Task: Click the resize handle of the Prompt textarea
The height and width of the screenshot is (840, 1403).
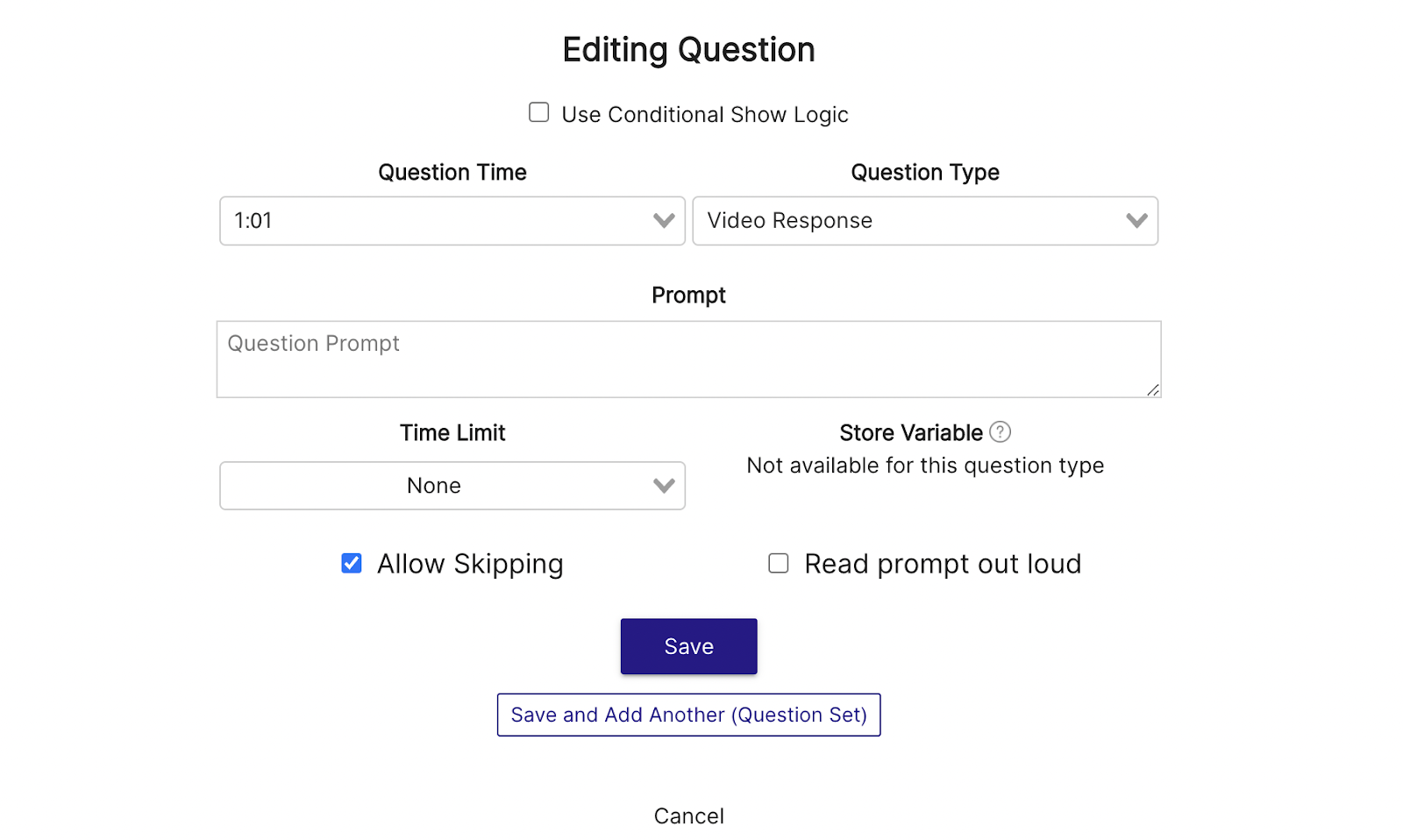Action: click(1153, 390)
